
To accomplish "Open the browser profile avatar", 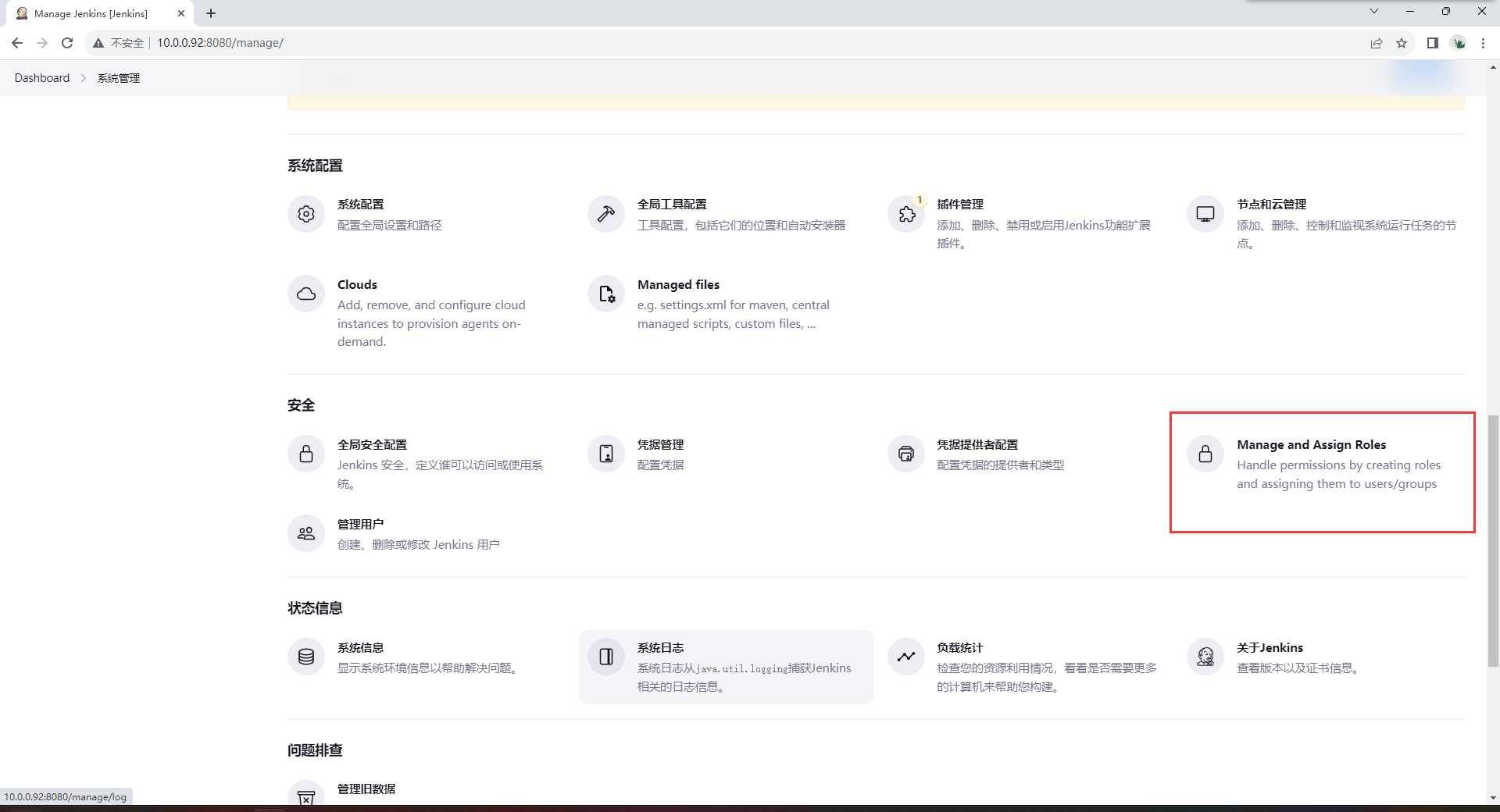I will 1459,43.
